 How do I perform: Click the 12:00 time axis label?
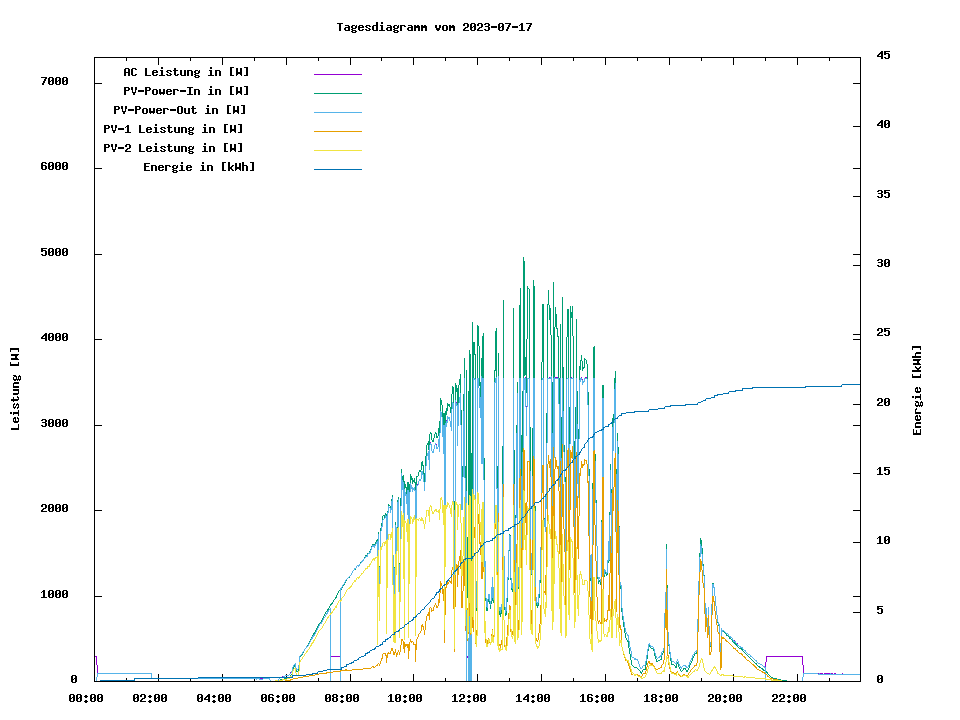click(x=469, y=698)
